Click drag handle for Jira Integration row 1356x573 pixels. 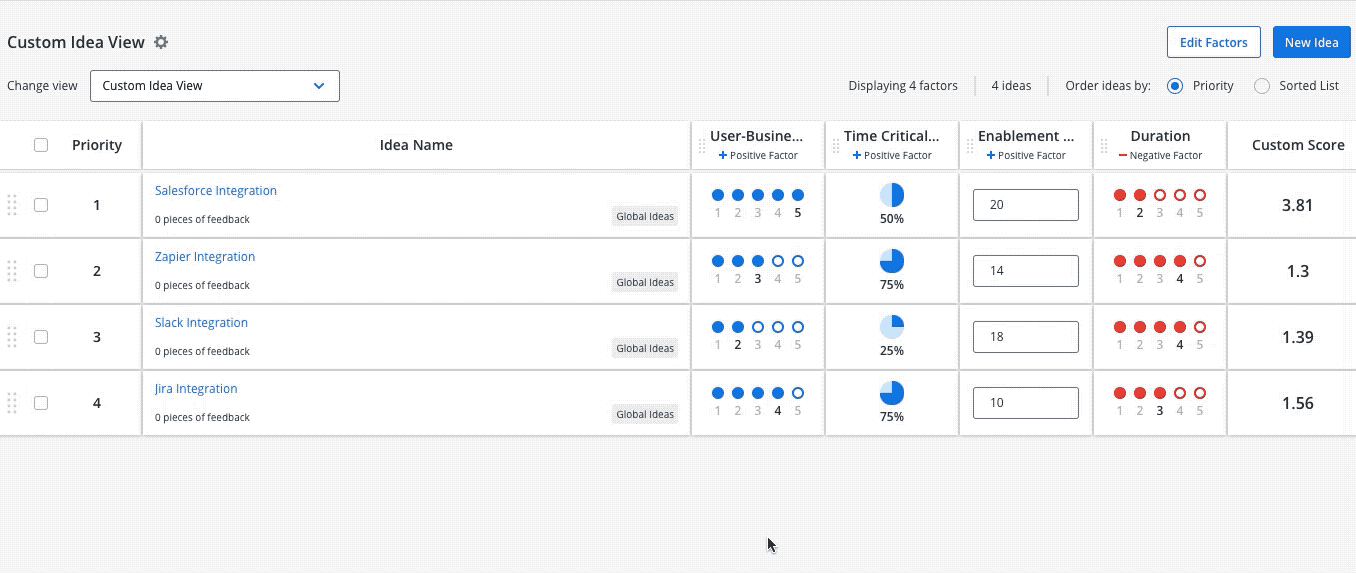point(12,403)
